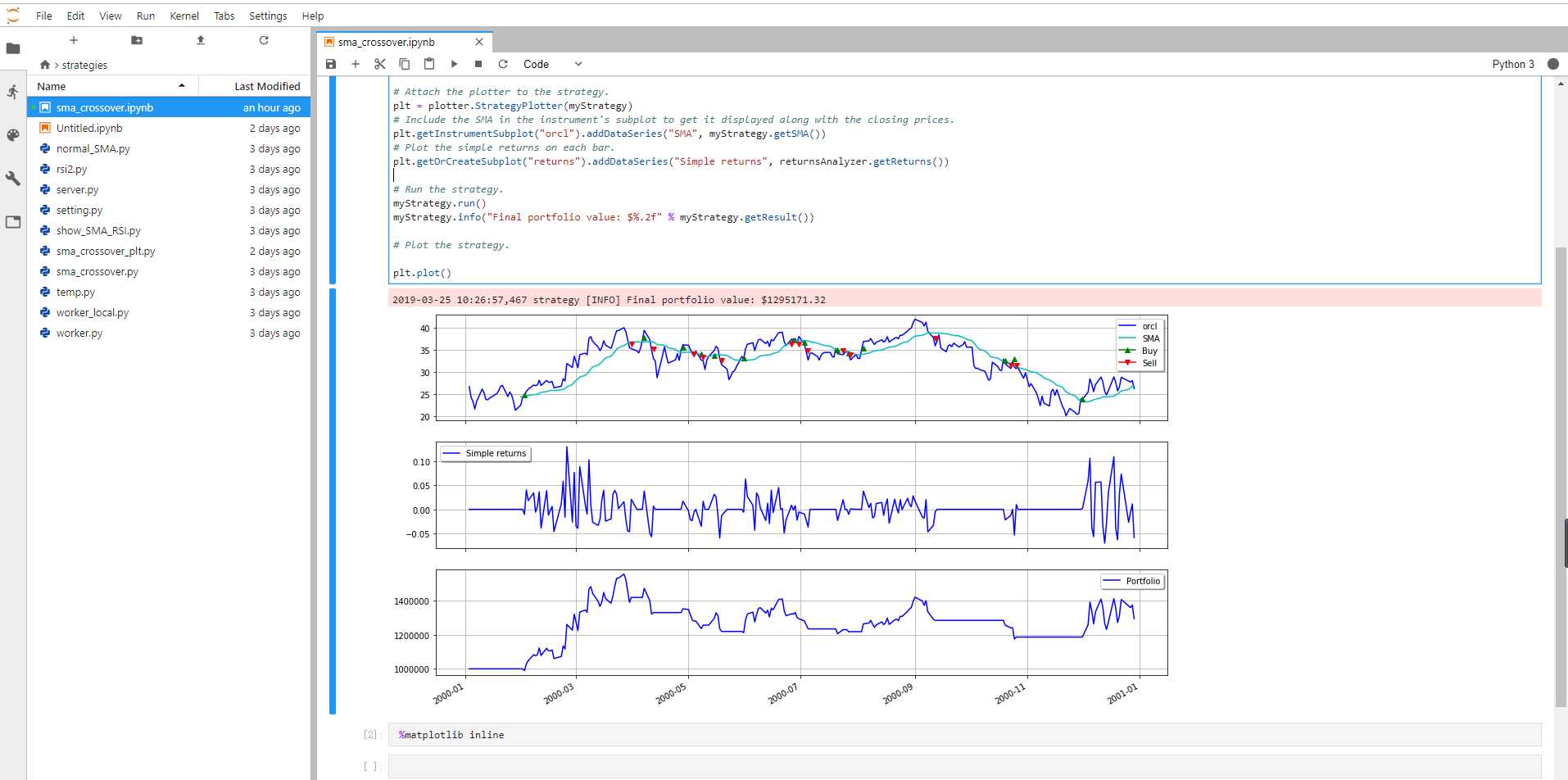Open the Tabs list sidebar icon
1568x780 pixels.
13,222
